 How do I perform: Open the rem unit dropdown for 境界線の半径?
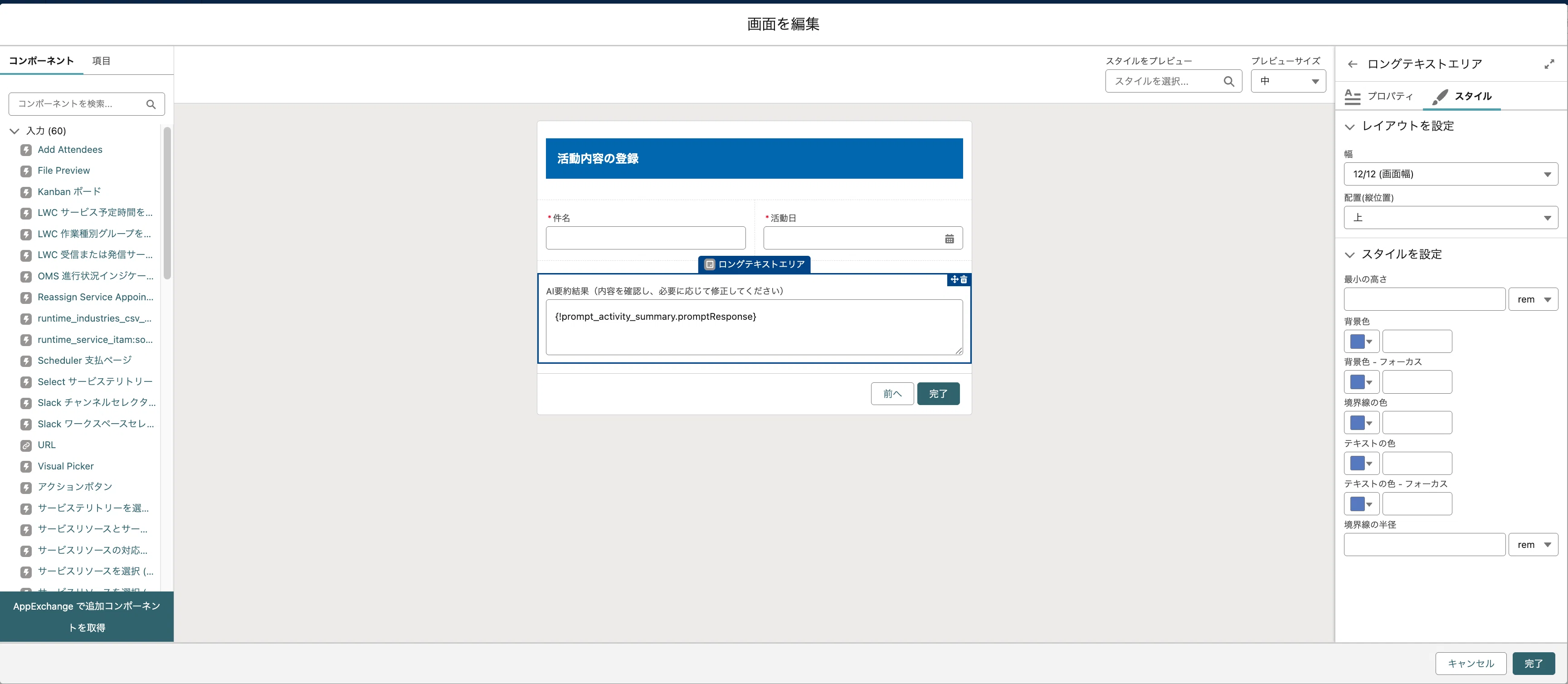click(x=1533, y=544)
